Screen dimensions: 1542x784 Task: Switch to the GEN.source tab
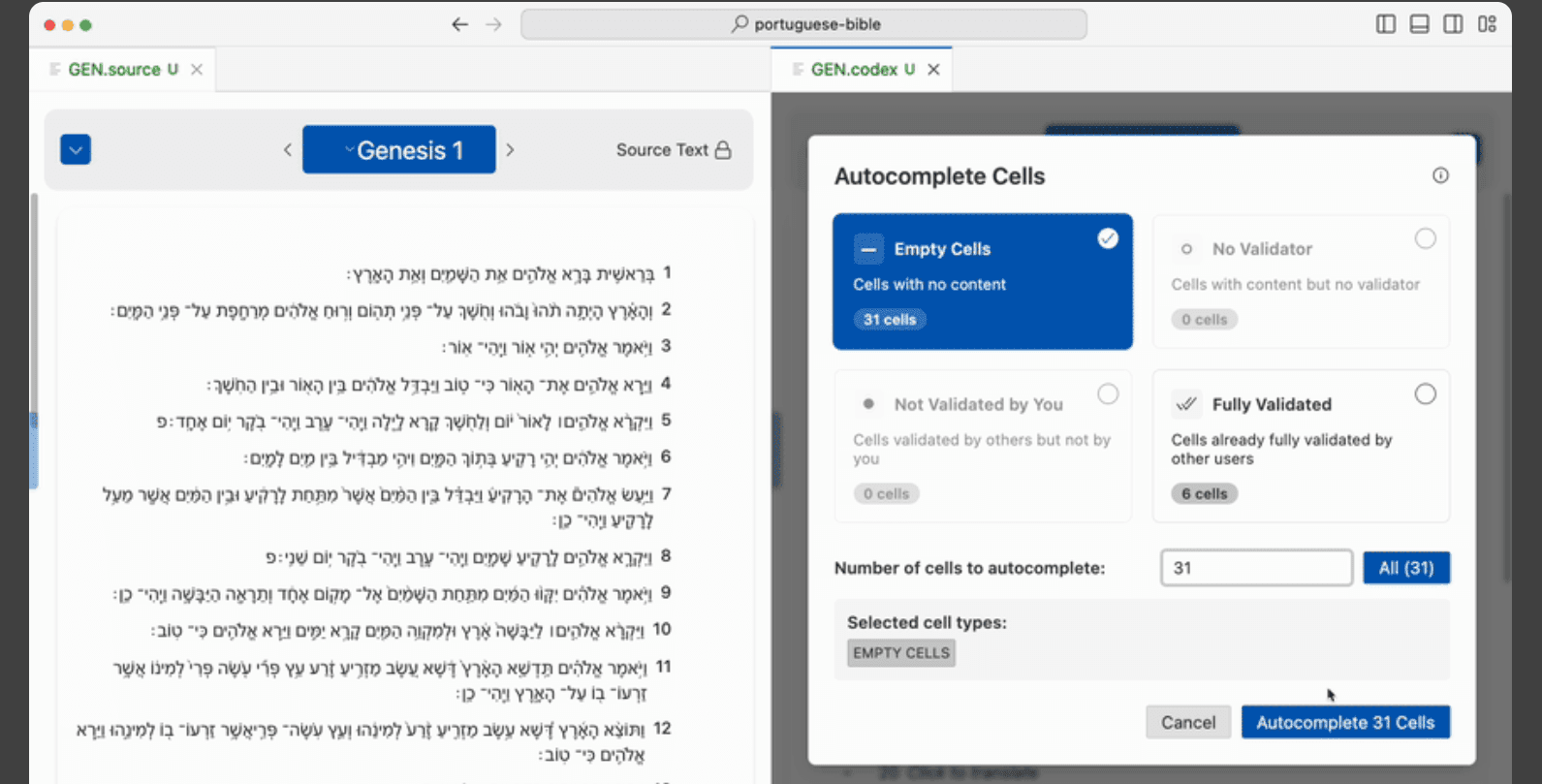[x=123, y=69]
